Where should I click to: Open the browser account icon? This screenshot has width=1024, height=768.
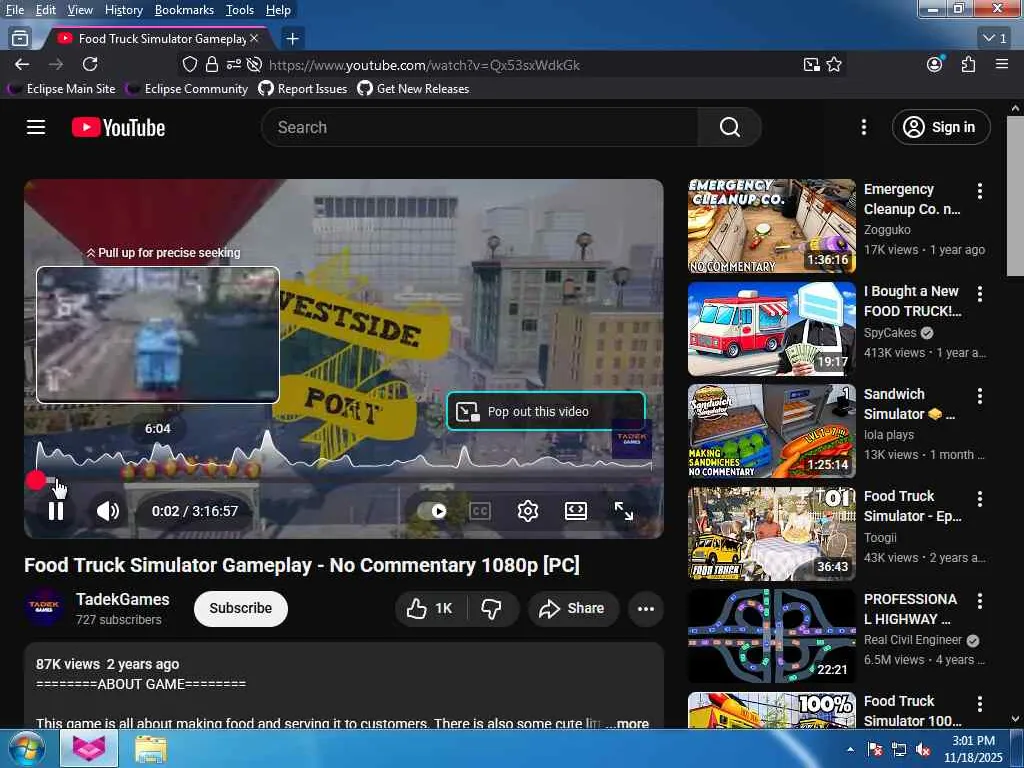(935, 64)
